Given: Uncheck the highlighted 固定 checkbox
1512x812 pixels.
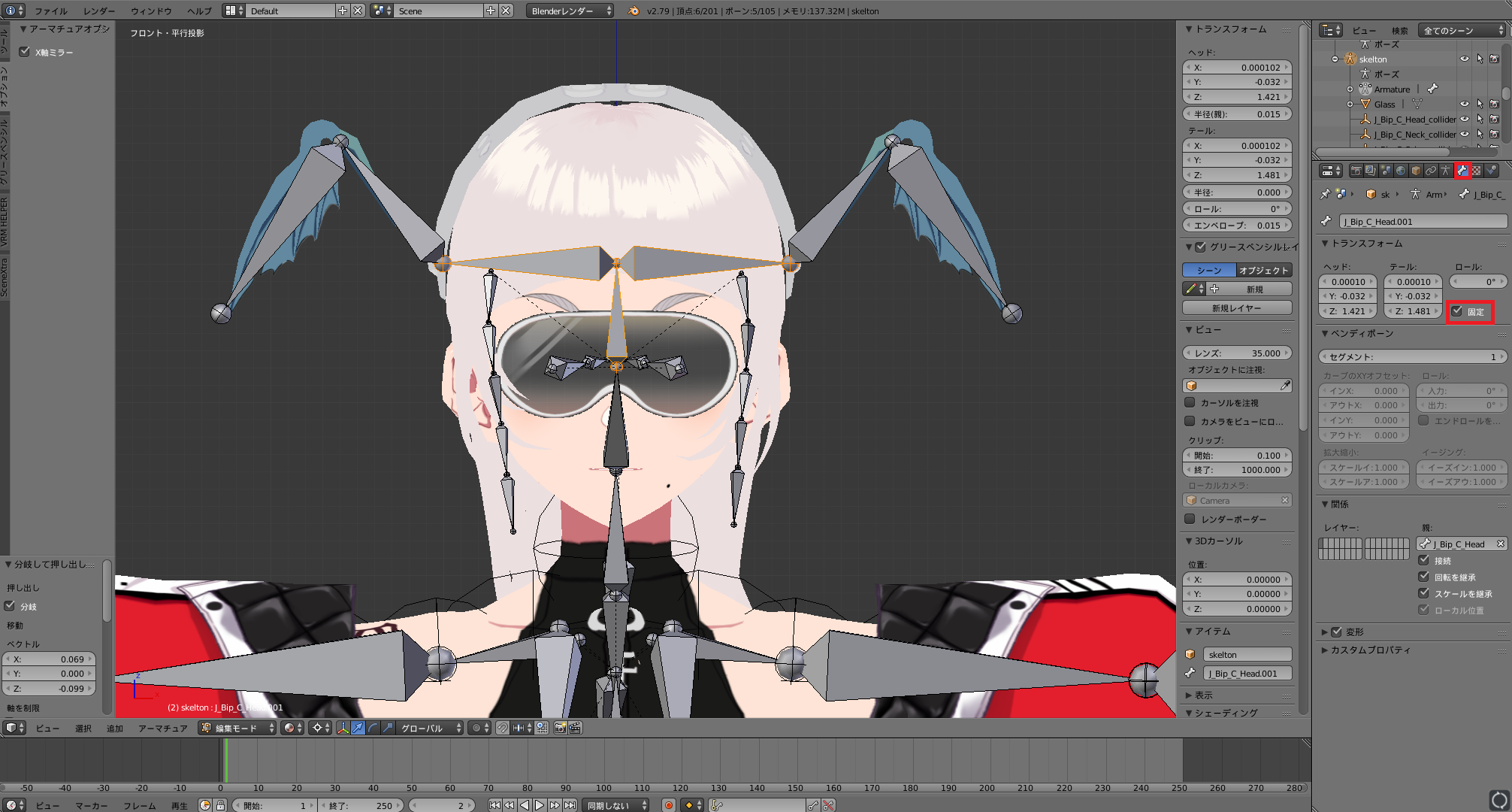Looking at the screenshot, I should coord(1458,310).
